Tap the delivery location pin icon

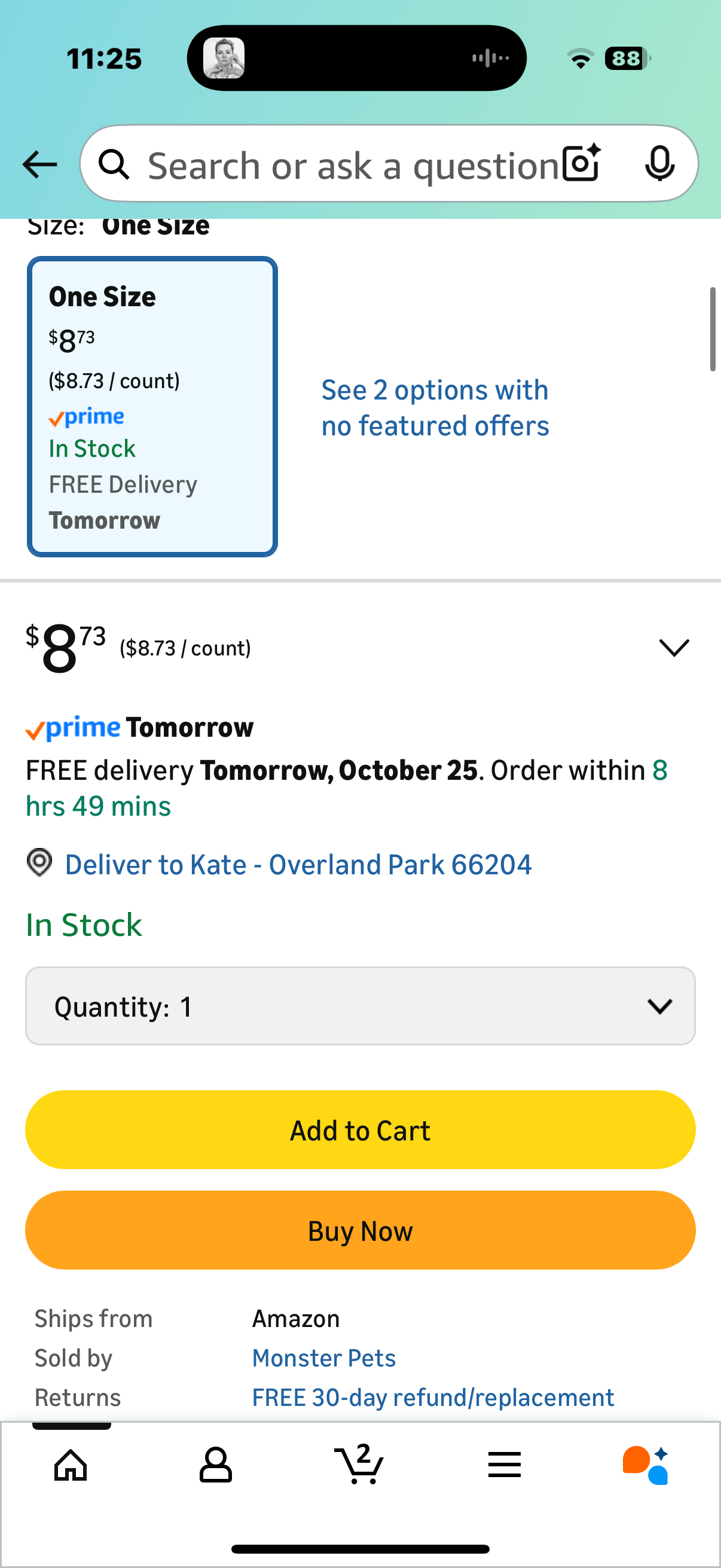coord(39,862)
